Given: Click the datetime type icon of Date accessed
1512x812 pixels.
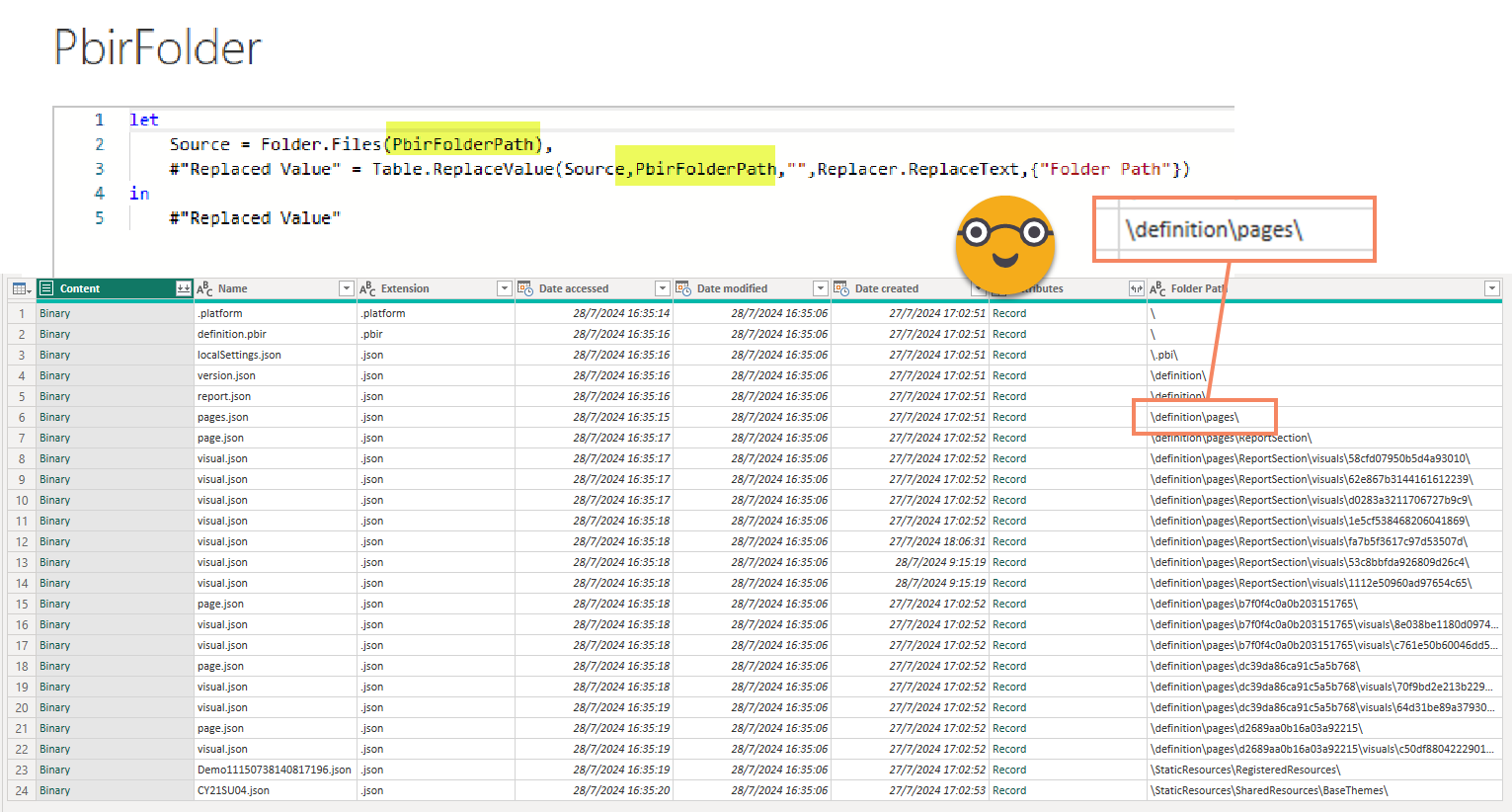Looking at the screenshot, I should 525,288.
